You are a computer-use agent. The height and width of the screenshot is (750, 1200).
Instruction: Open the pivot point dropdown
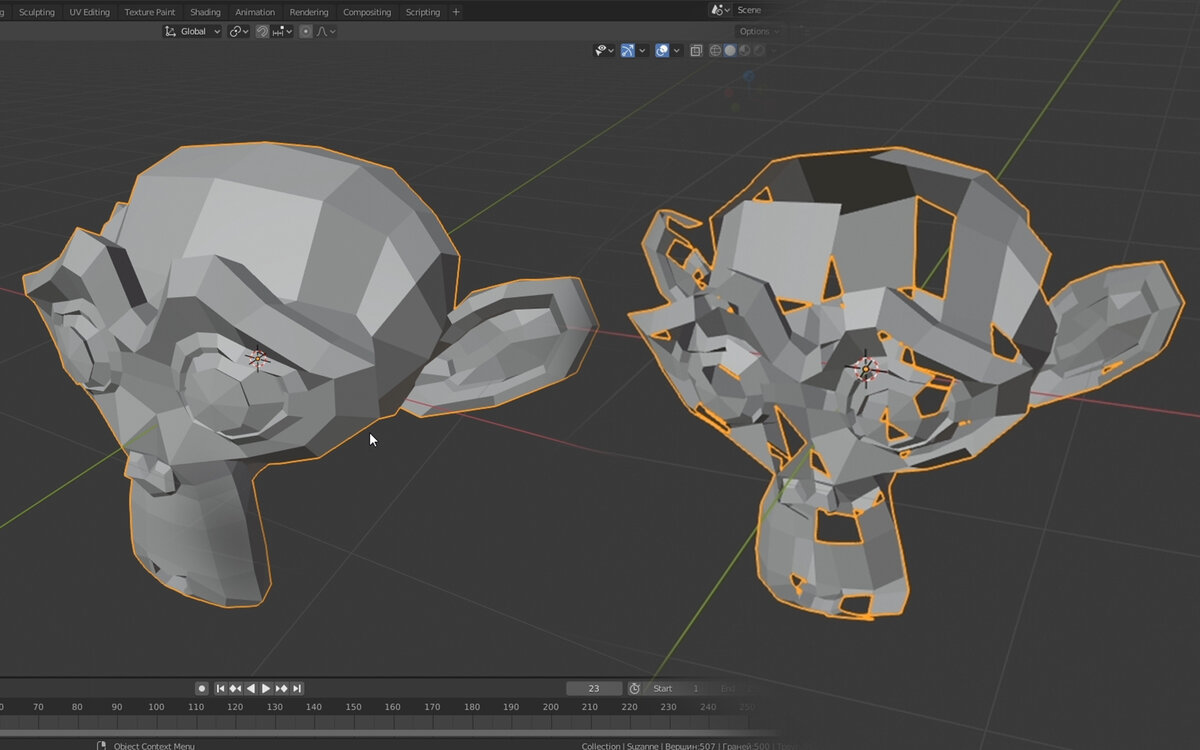click(x=239, y=31)
